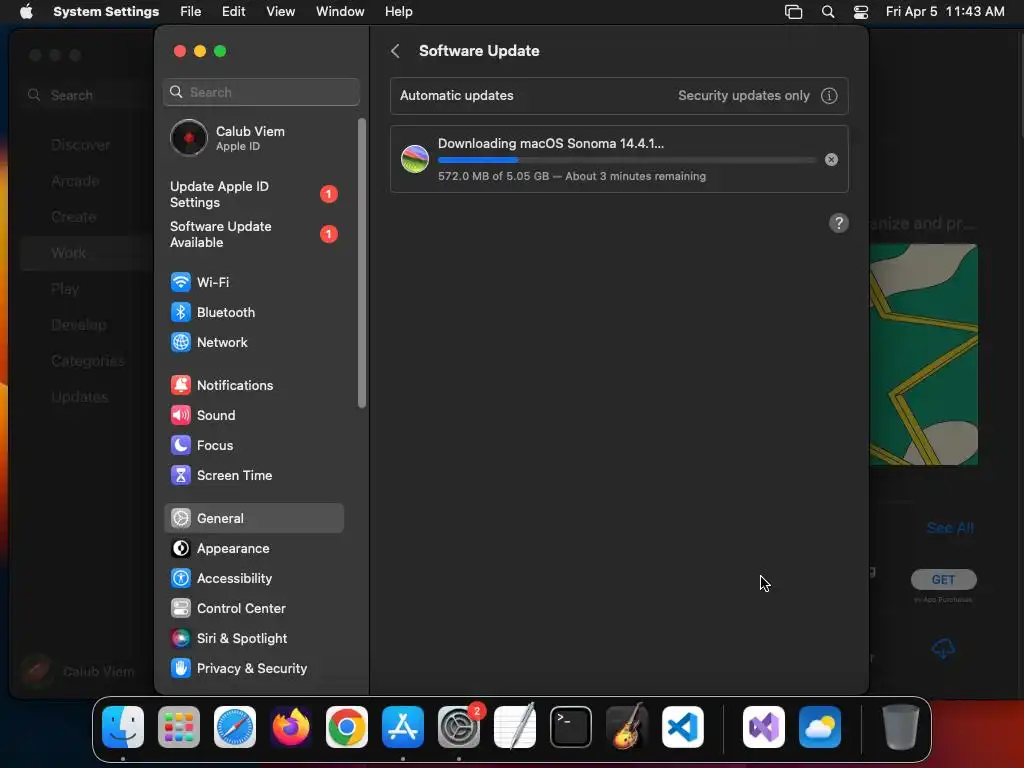Open Firefox from the Dock

coord(291,727)
